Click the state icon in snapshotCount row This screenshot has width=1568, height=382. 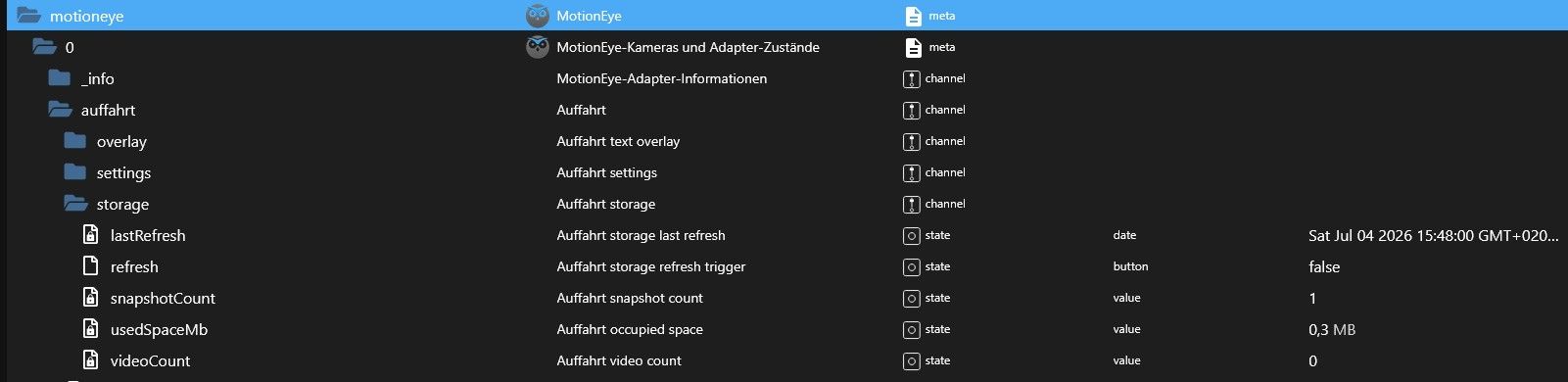pyautogui.click(x=912, y=298)
